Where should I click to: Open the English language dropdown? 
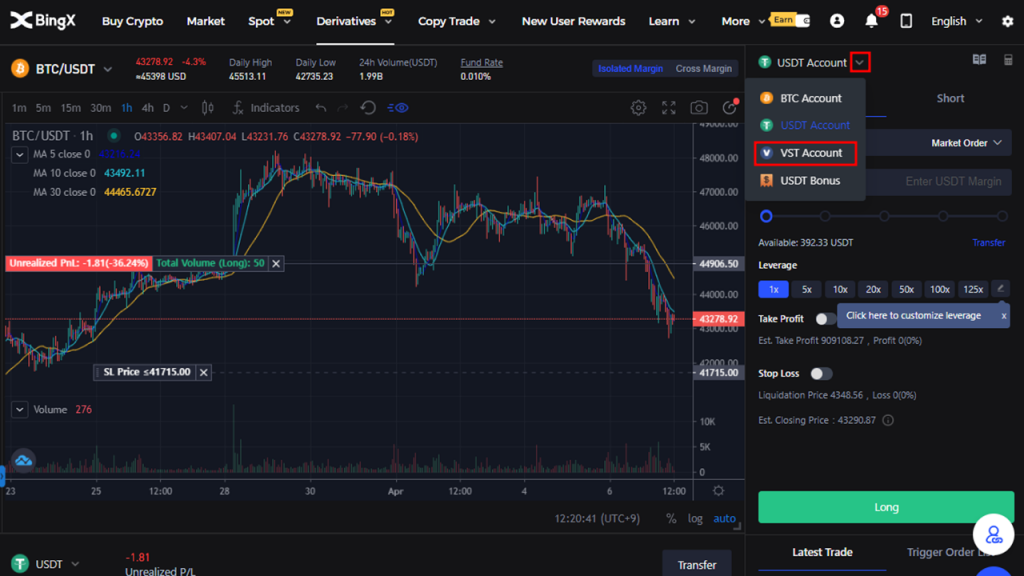[x=956, y=21]
